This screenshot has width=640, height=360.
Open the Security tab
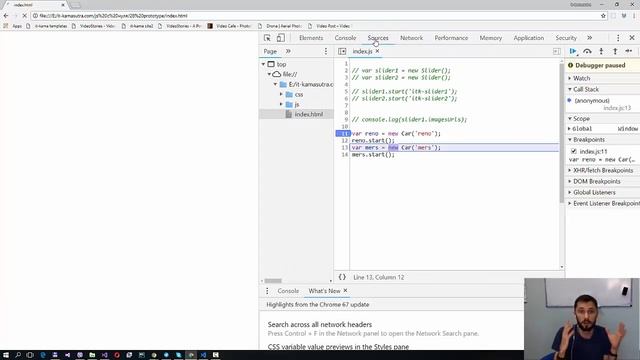tap(566, 38)
